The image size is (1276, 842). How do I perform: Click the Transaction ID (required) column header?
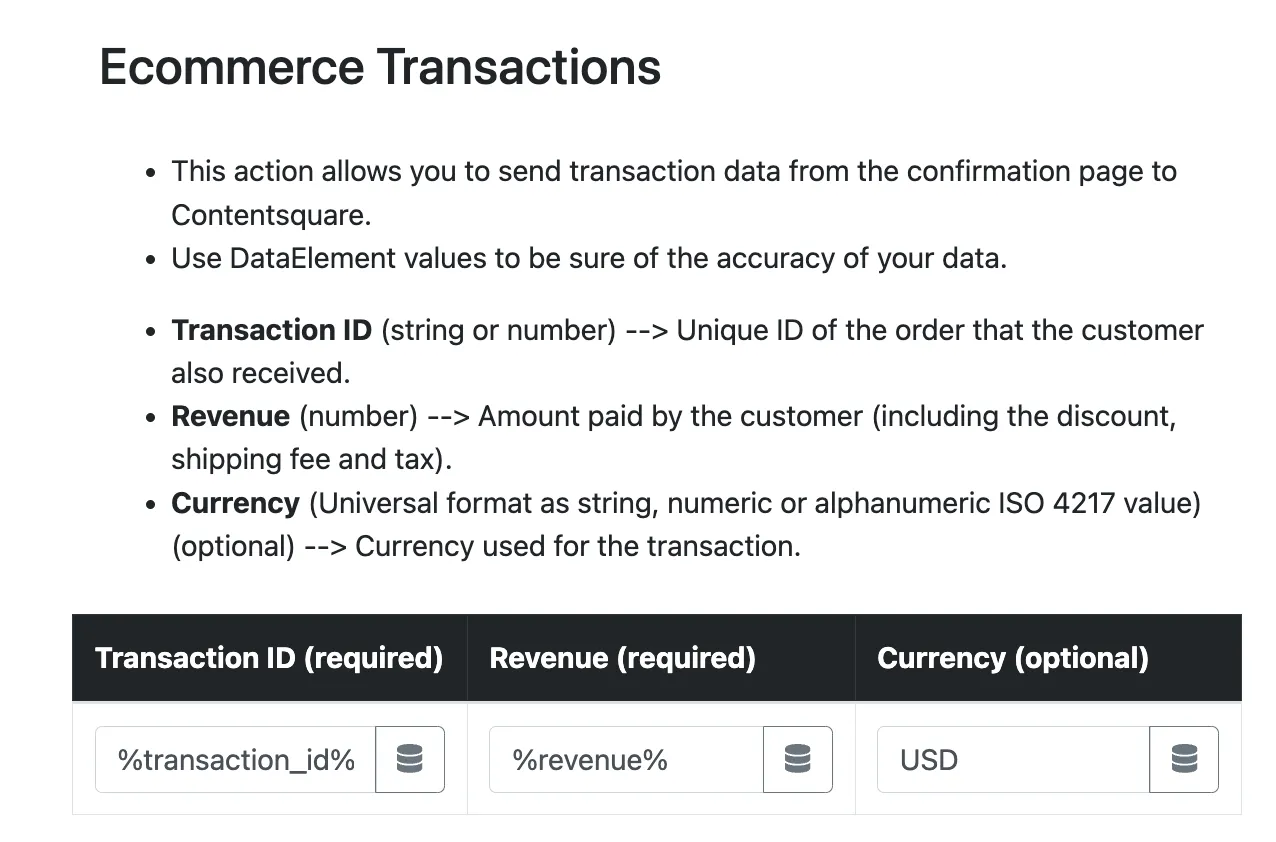[269, 658]
